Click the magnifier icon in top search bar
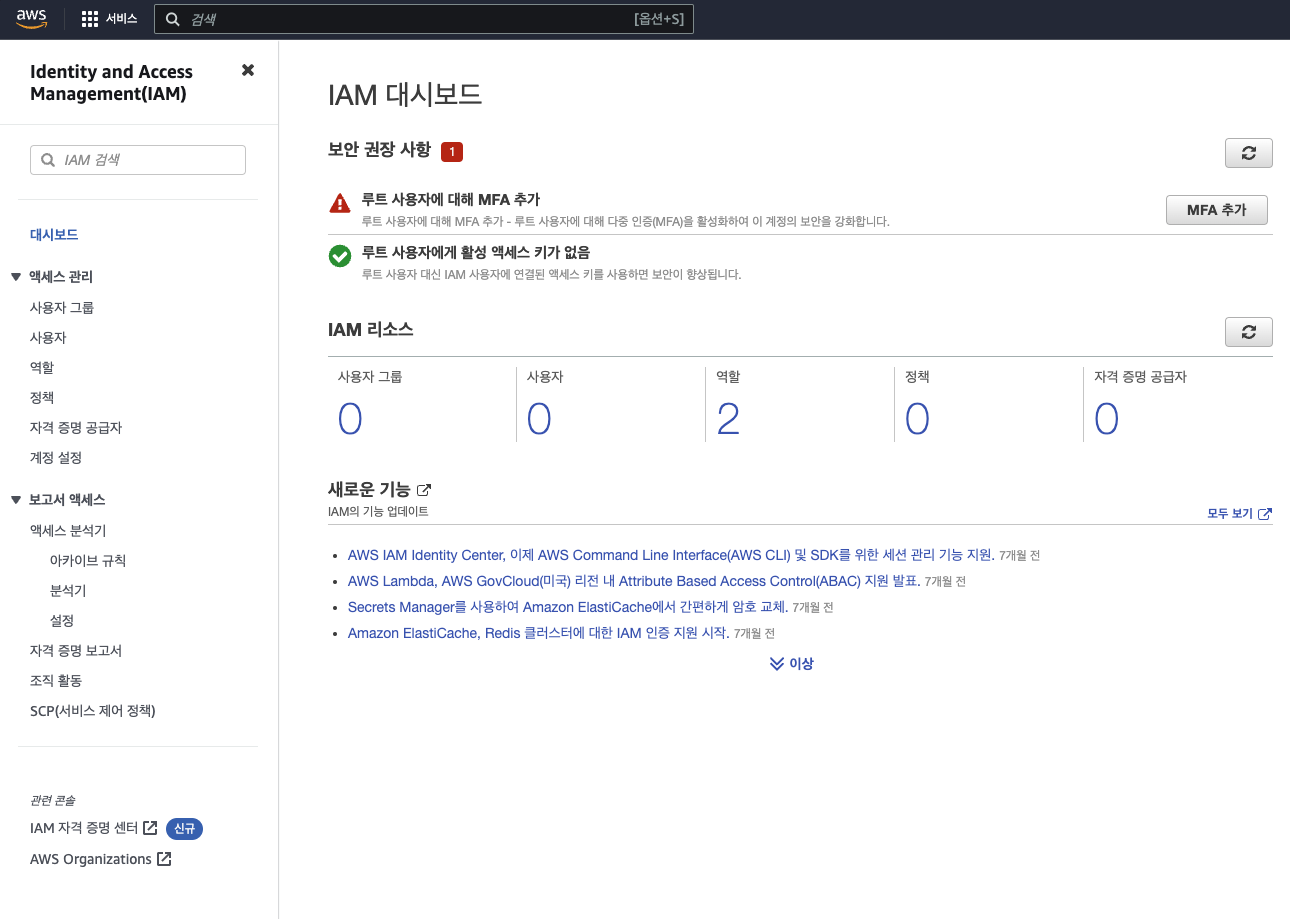Image resolution: width=1290 pixels, height=919 pixels. click(x=173, y=19)
